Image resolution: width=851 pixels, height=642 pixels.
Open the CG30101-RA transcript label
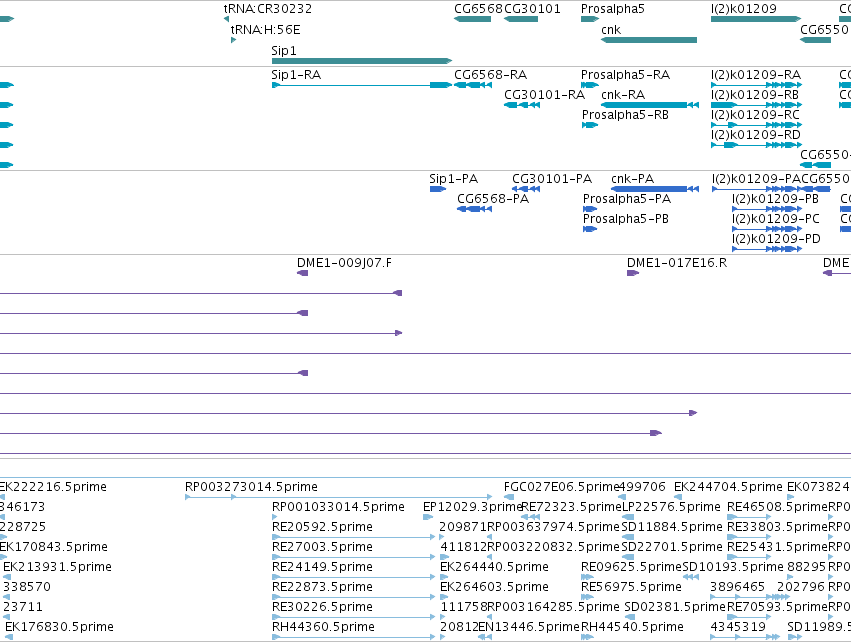pos(544,94)
